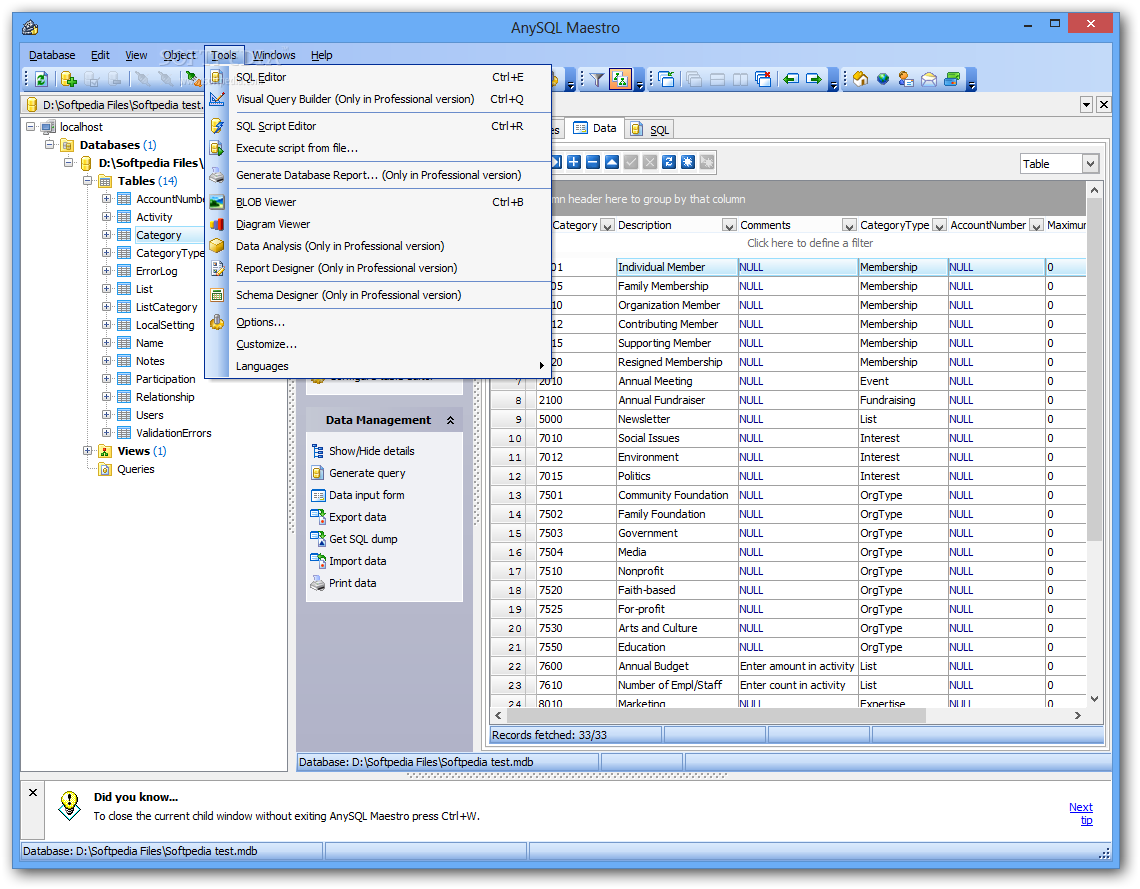Click Show/Hide details link
Viewport: 1140px width, 889px height.
coord(372,451)
